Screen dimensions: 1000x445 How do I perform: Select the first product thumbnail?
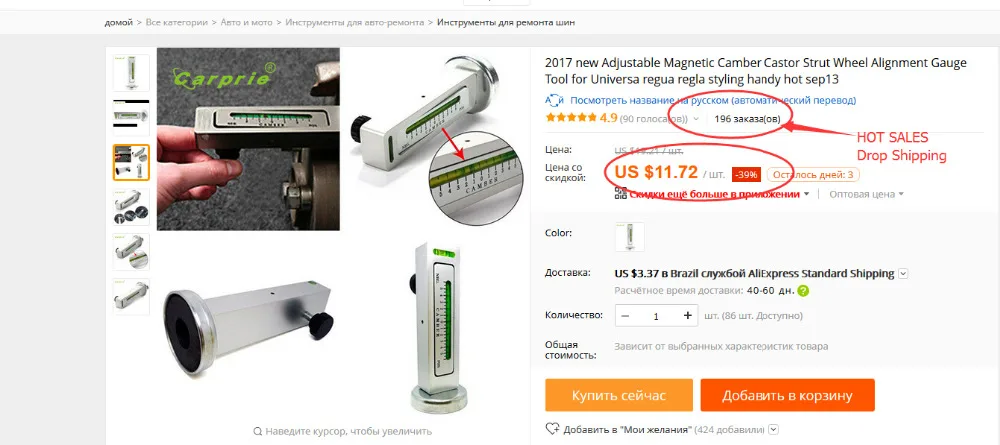point(131,73)
